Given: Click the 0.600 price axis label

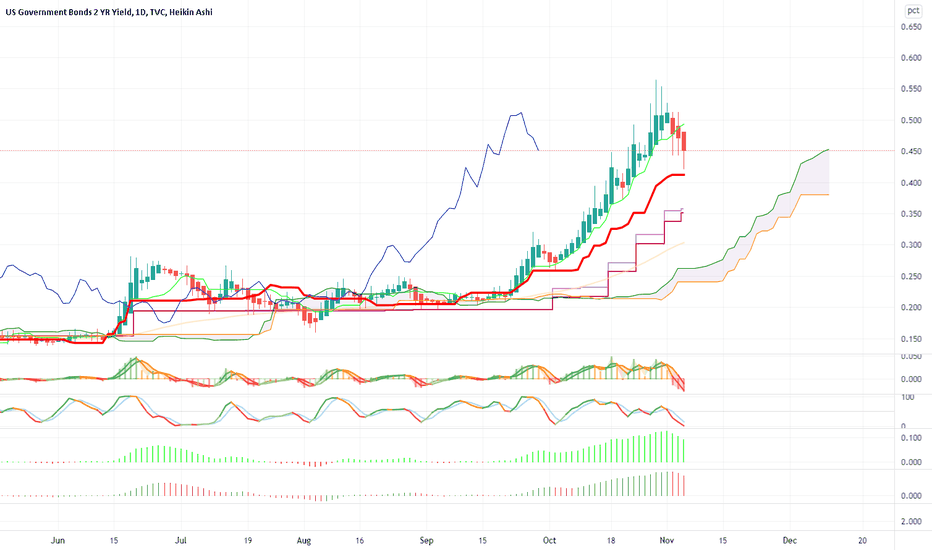Looking at the screenshot, I should 911,58.
